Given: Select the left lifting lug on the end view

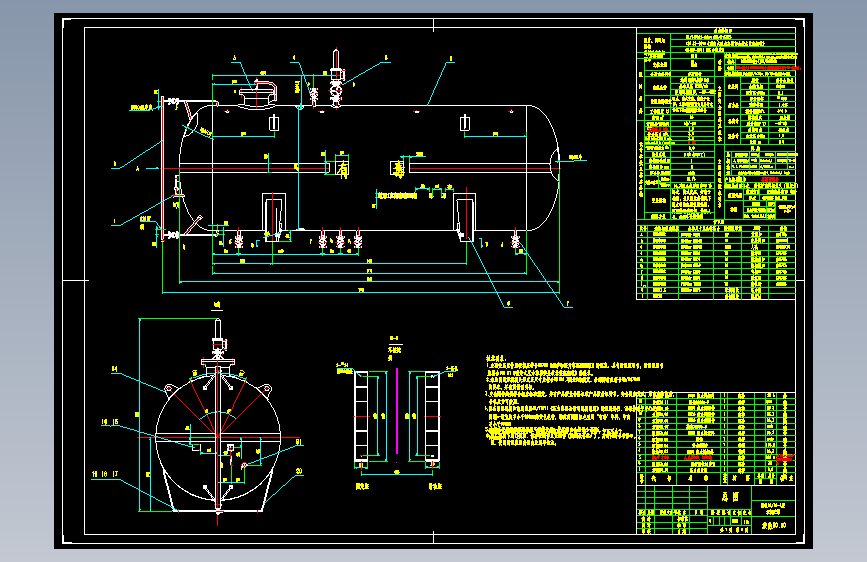Looking at the screenshot, I should (169, 391).
